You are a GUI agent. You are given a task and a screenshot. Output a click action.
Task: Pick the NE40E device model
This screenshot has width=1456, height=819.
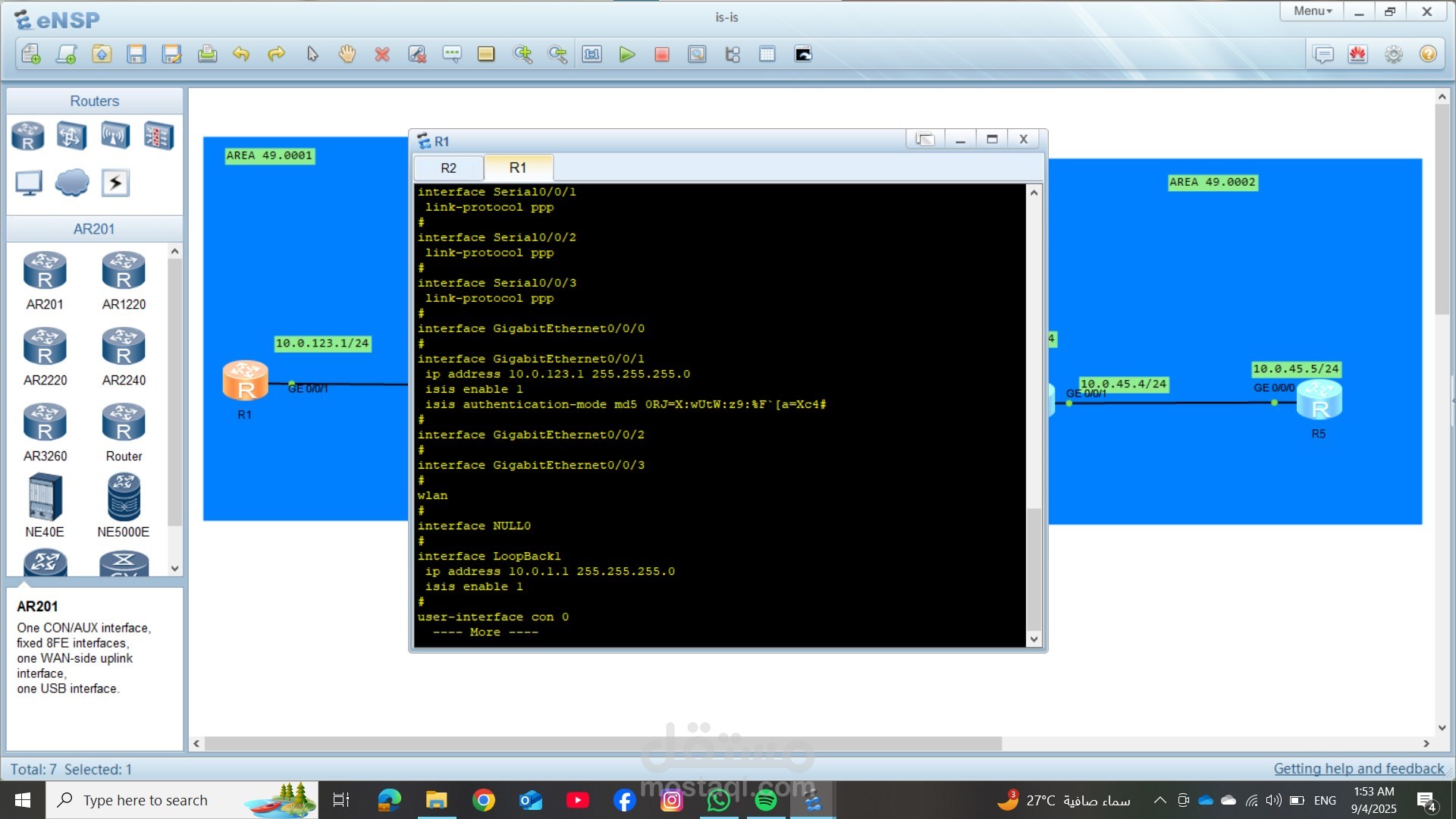click(45, 506)
